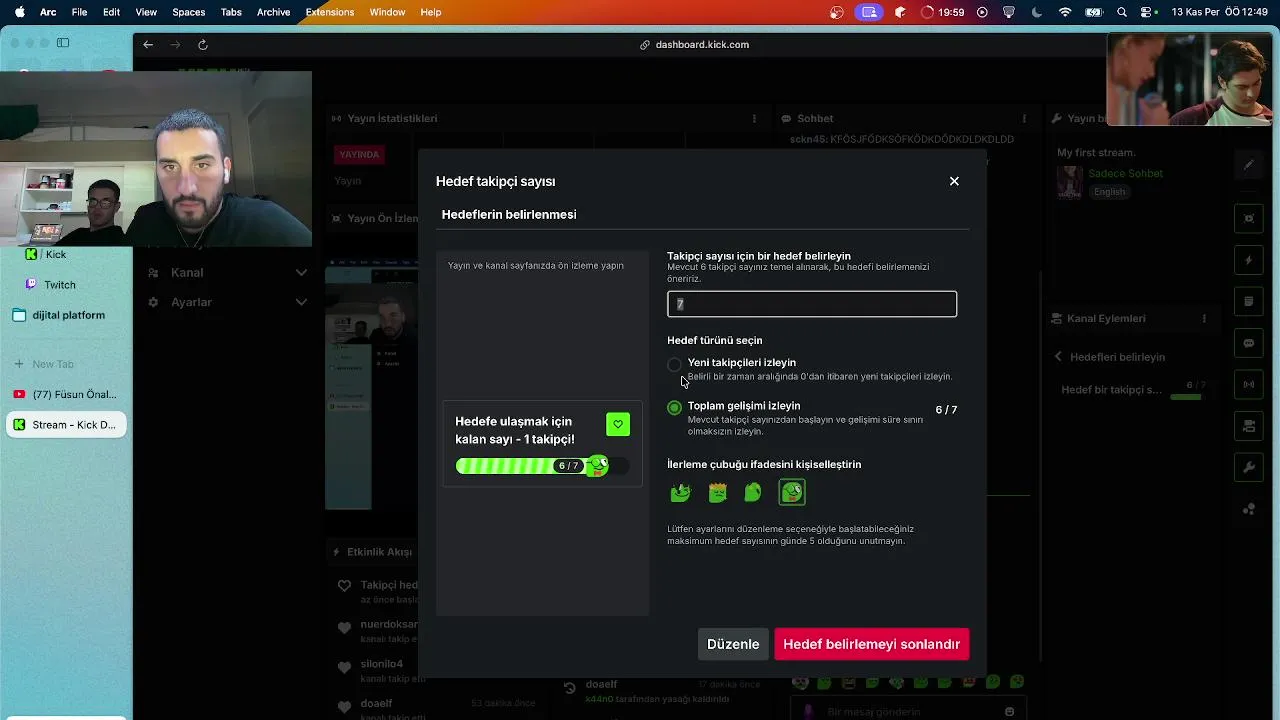Click the battery status icon
The image size is (1280, 720).
pos(1094,12)
